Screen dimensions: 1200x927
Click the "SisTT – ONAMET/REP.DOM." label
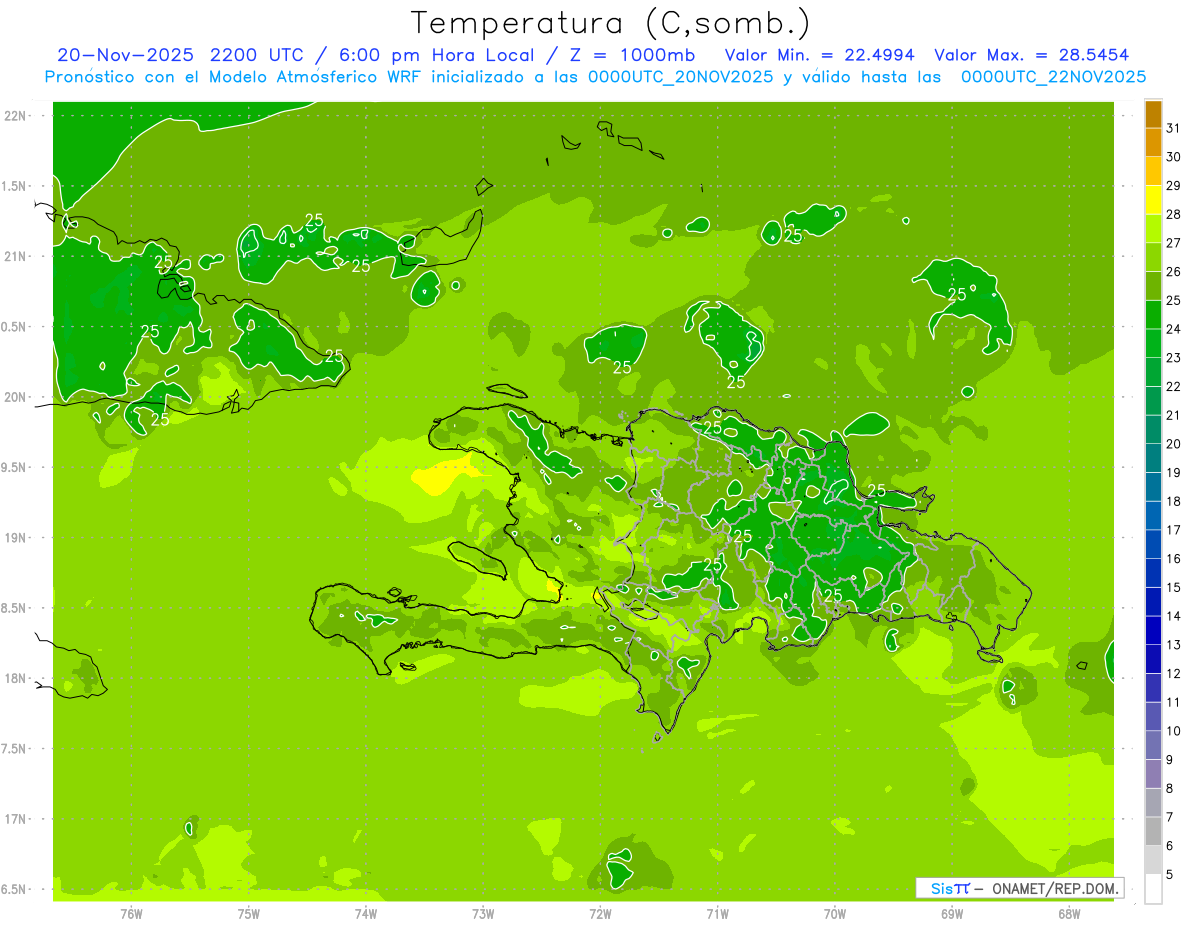(1019, 888)
